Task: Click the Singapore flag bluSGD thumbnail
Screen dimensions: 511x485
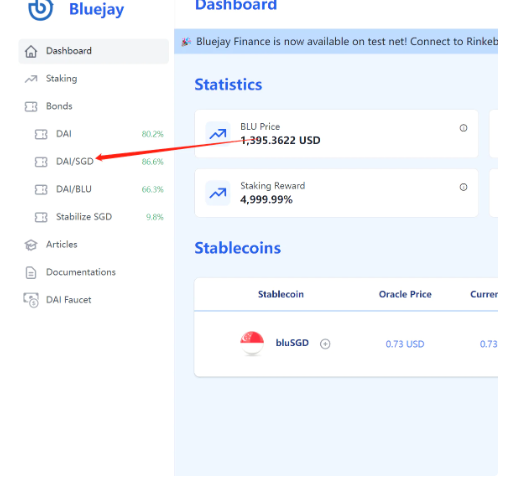Action: (252, 343)
